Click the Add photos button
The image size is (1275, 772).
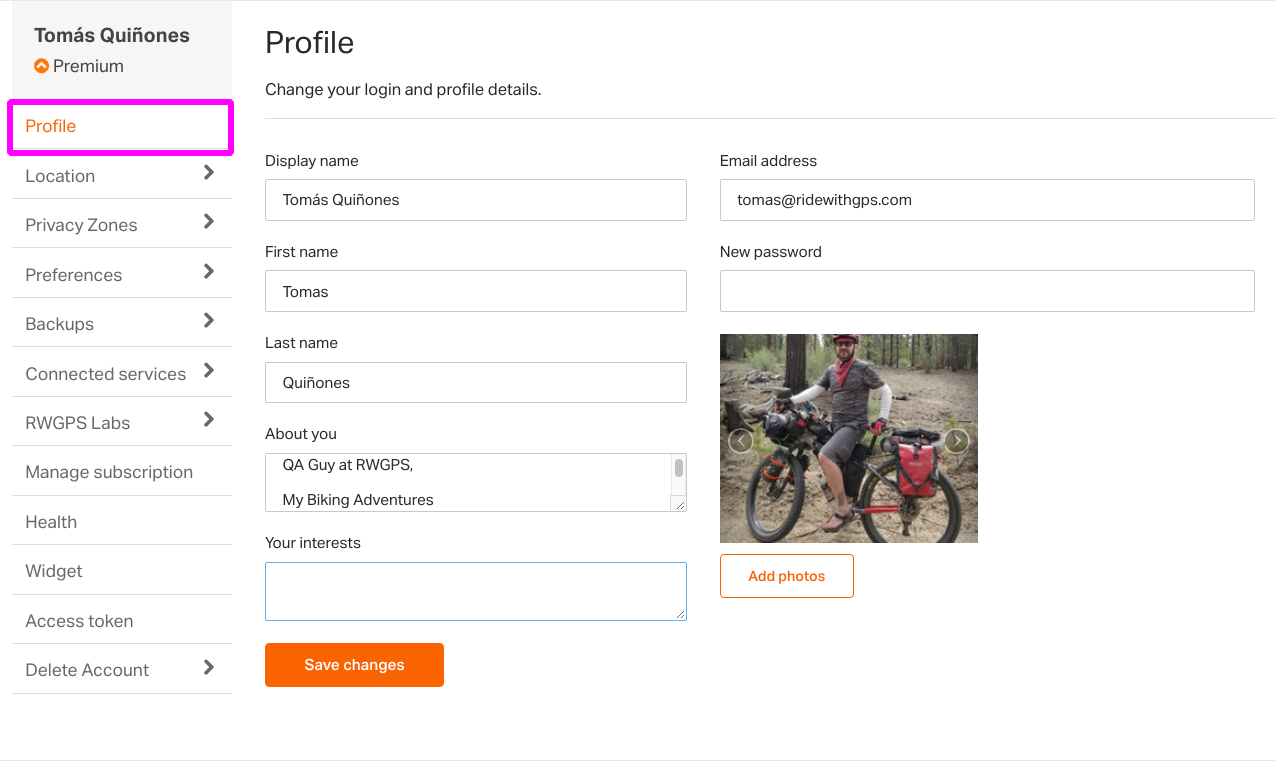[x=787, y=576]
